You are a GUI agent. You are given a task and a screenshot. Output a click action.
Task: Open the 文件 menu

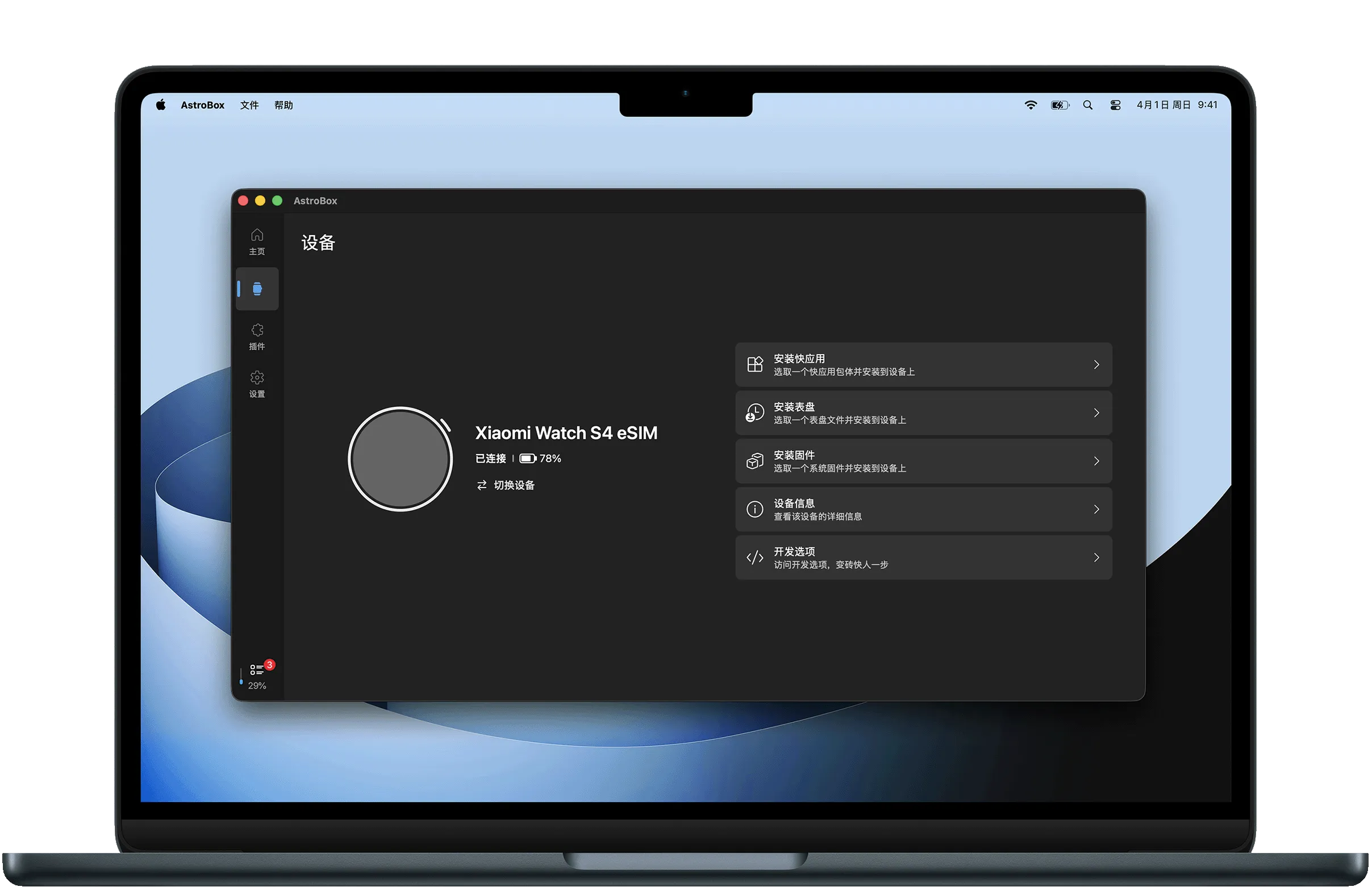pyautogui.click(x=249, y=105)
